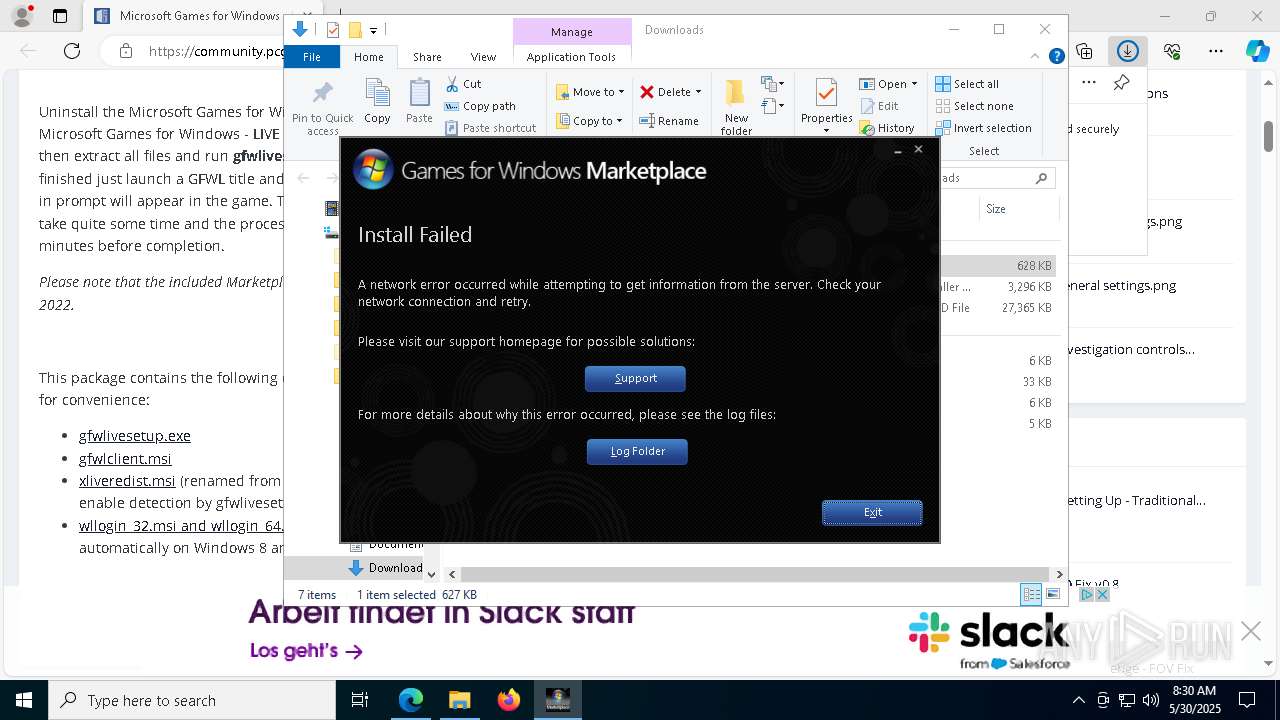1280x720 pixels.
Task: Switch to Large icons view in status bar
Action: coord(1052,594)
